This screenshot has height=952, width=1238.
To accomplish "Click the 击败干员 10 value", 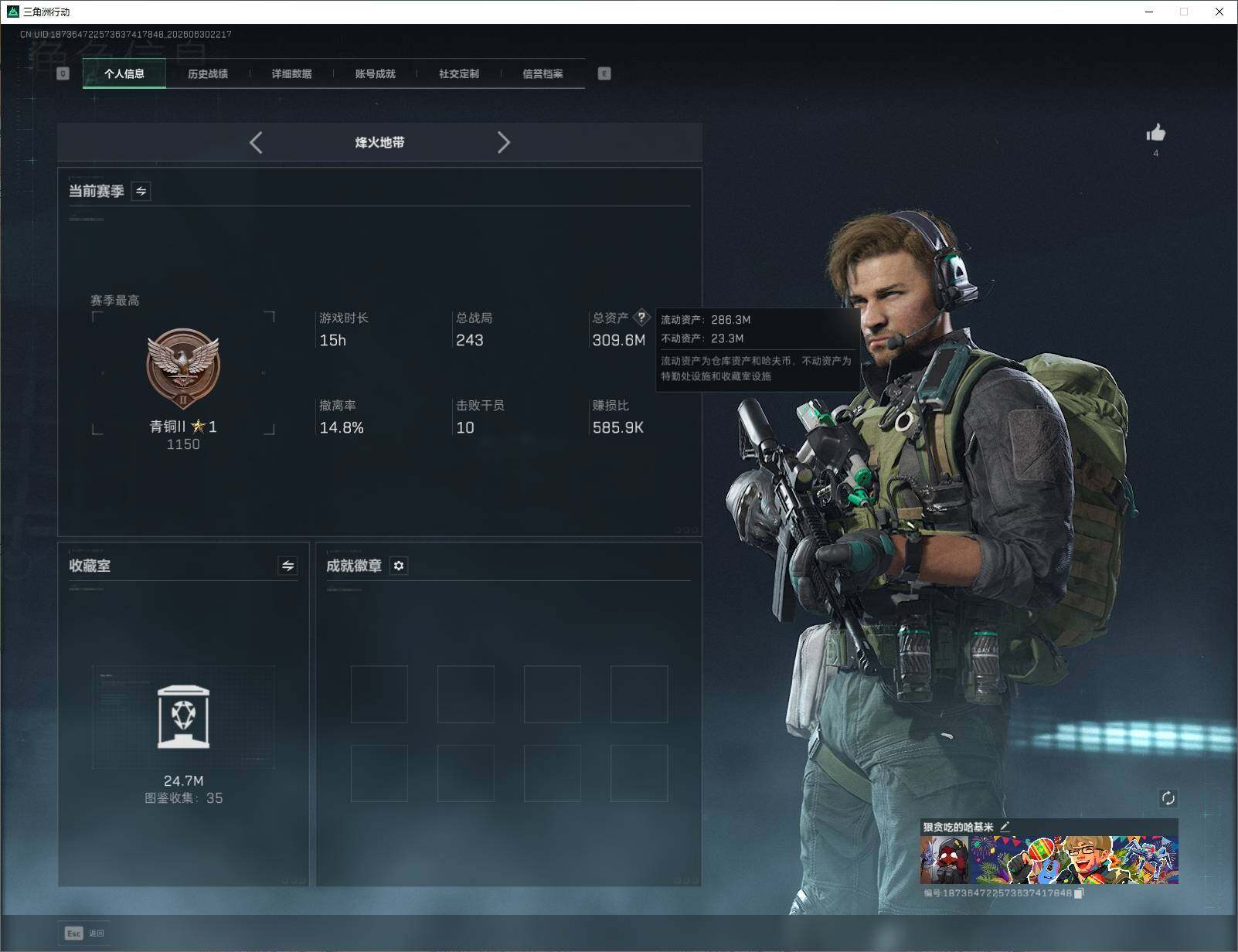I will click(x=465, y=427).
